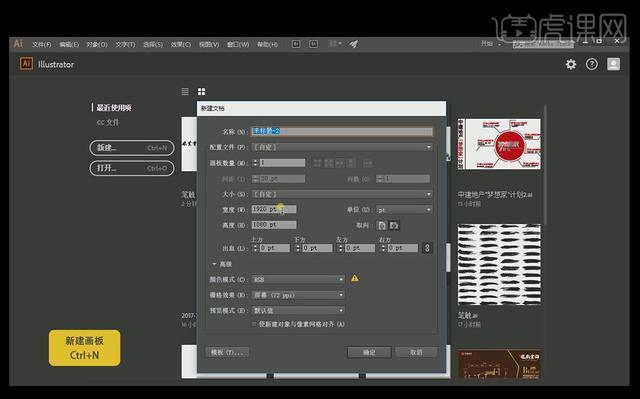640x399 pixels.
Task: Select portrait orientation icon
Action: point(382,225)
